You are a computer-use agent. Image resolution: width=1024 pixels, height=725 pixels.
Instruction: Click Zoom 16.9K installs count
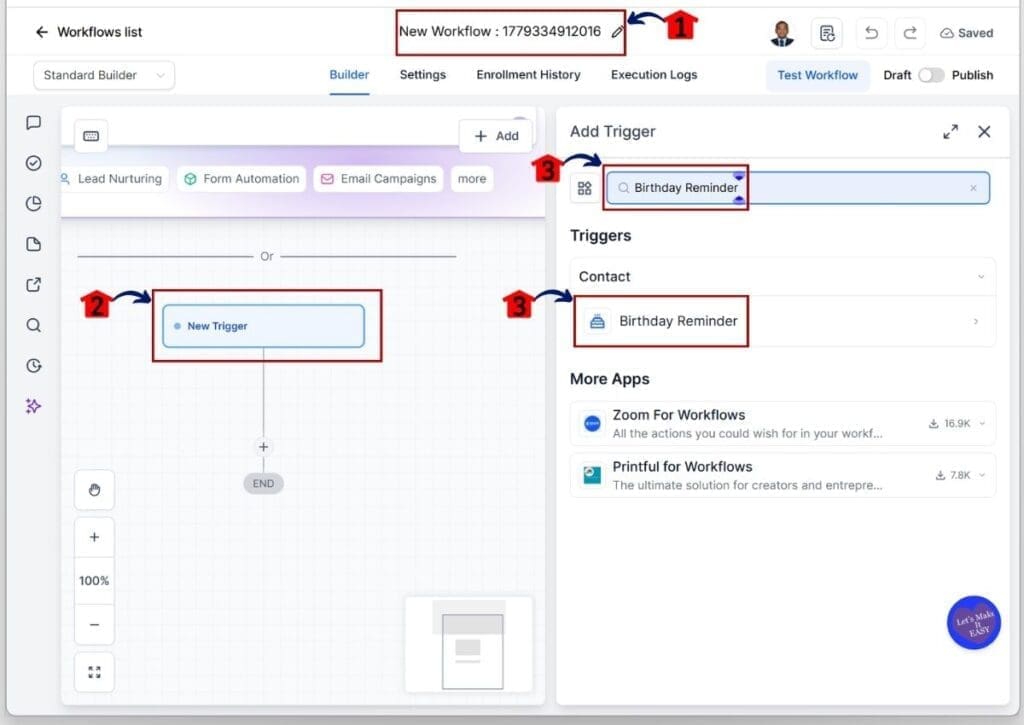[950, 423]
